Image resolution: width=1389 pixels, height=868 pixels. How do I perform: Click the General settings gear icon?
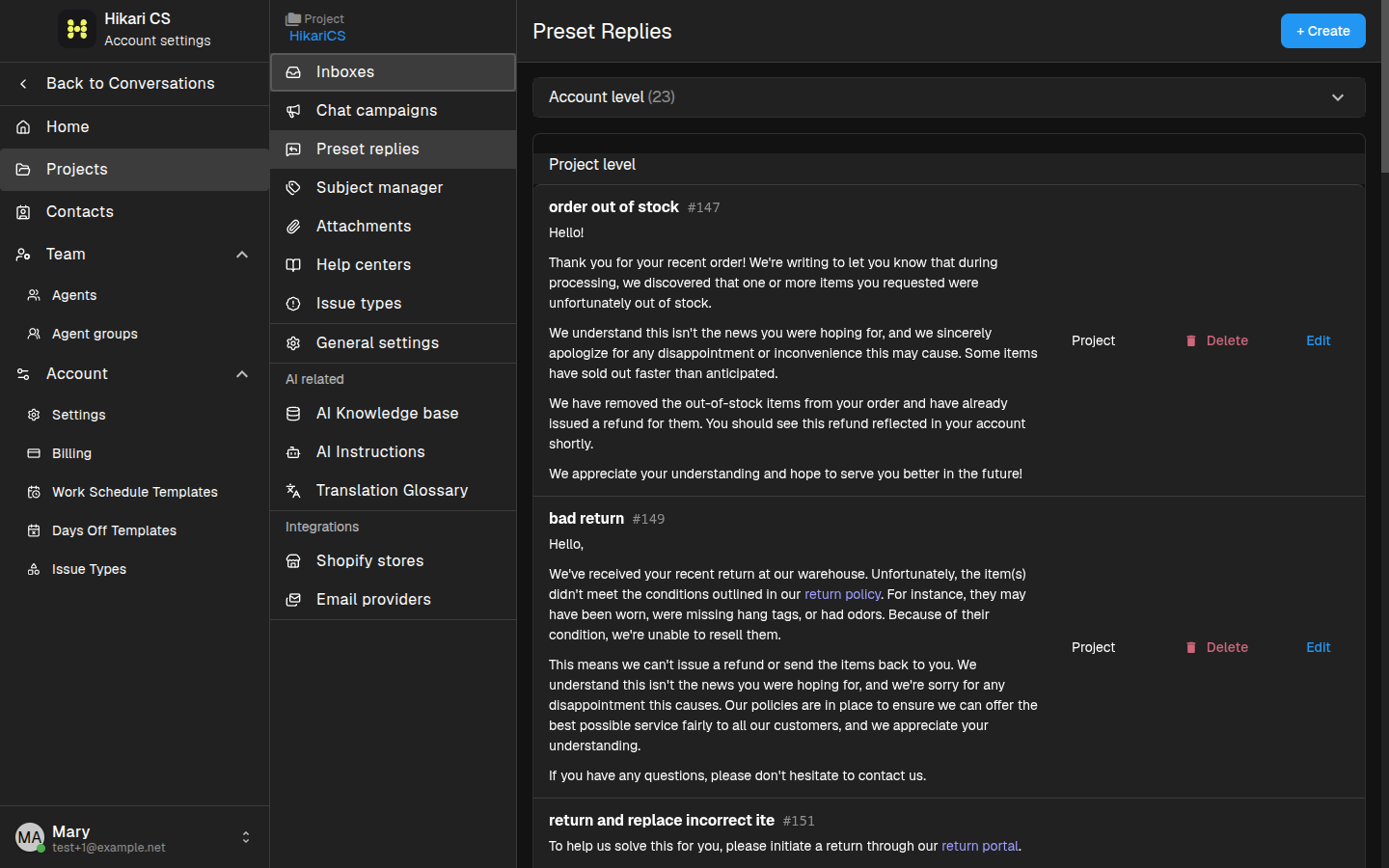pyautogui.click(x=293, y=343)
